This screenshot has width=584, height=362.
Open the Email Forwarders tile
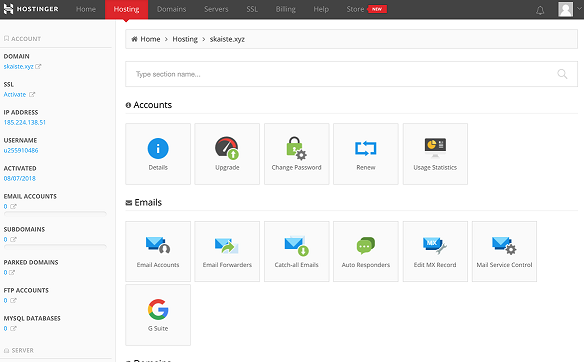(227, 251)
